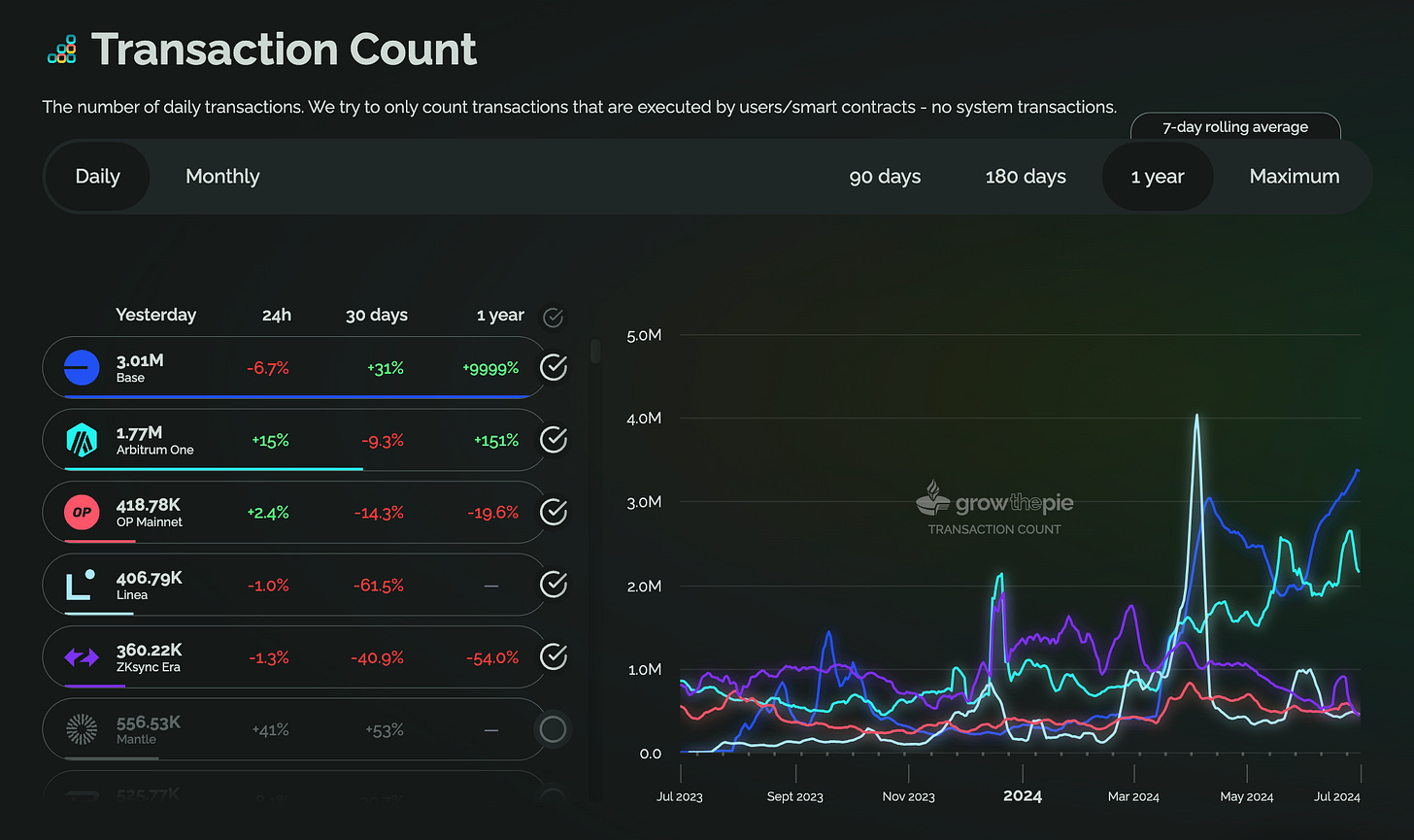Viewport: 1414px width, 840px height.
Task: Click the Linea peak near 4.0M
Action: 1196,416
